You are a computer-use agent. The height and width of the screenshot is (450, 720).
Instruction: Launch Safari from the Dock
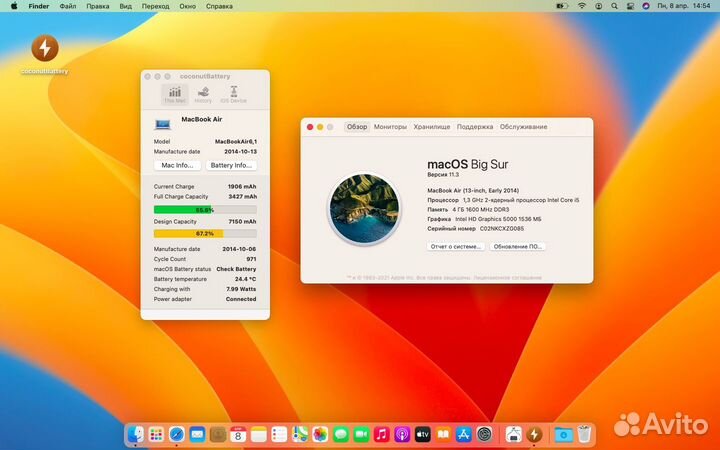[x=177, y=434]
